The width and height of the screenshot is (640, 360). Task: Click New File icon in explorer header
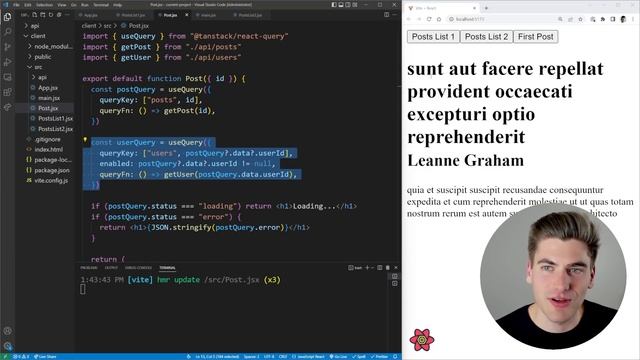click(x=35, y=15)
